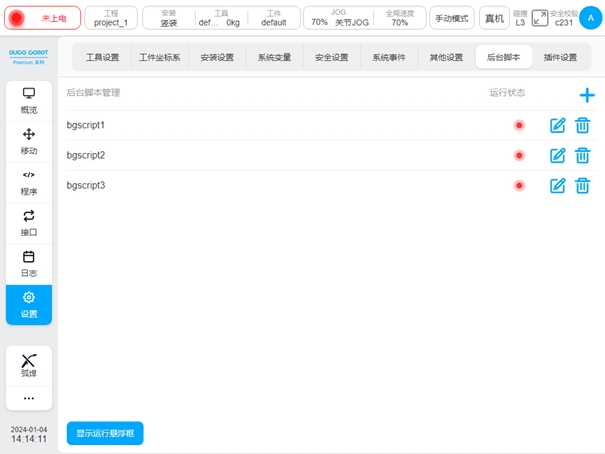Image resolution: width=605 pixels, height=454 pixels.
Task: Delete bgscript3 with the trash icon
Action: click(x=582, y=185)
